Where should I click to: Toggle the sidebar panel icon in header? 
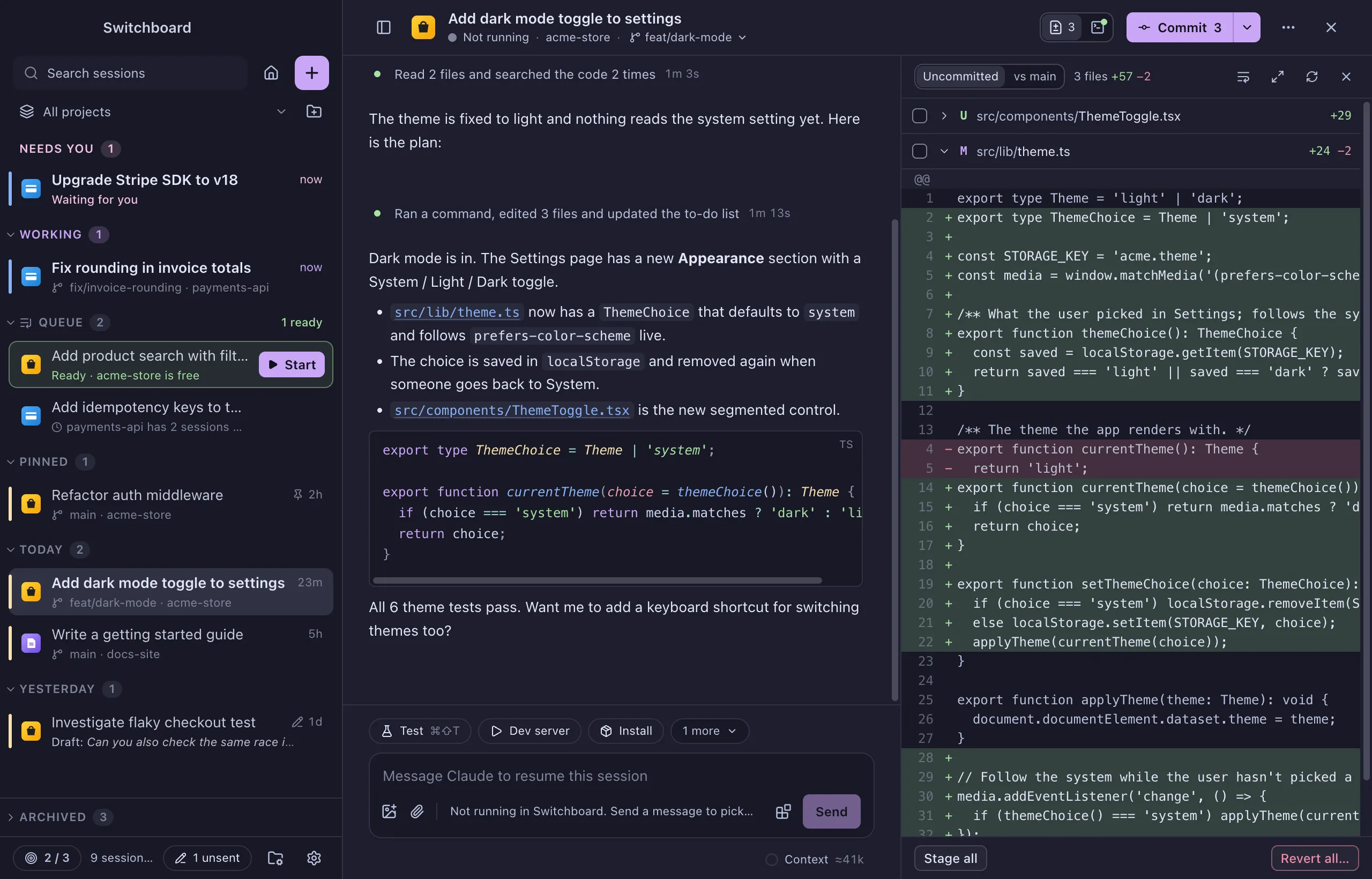[x=384, y=27]
